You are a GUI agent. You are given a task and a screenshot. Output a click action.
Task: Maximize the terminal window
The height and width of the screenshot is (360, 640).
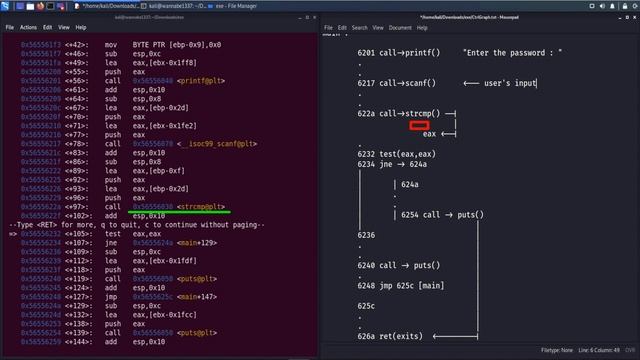(307, 18)
